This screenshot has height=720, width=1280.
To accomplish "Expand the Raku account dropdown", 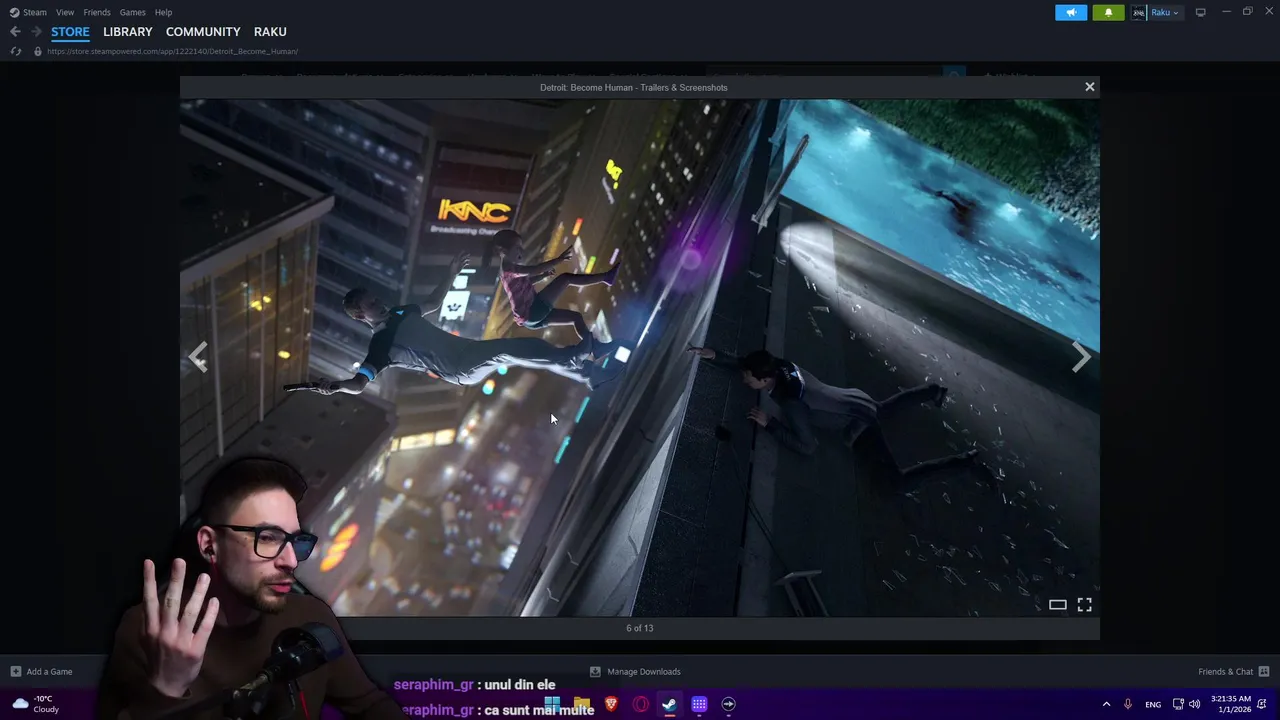I will click(1165, 12).
